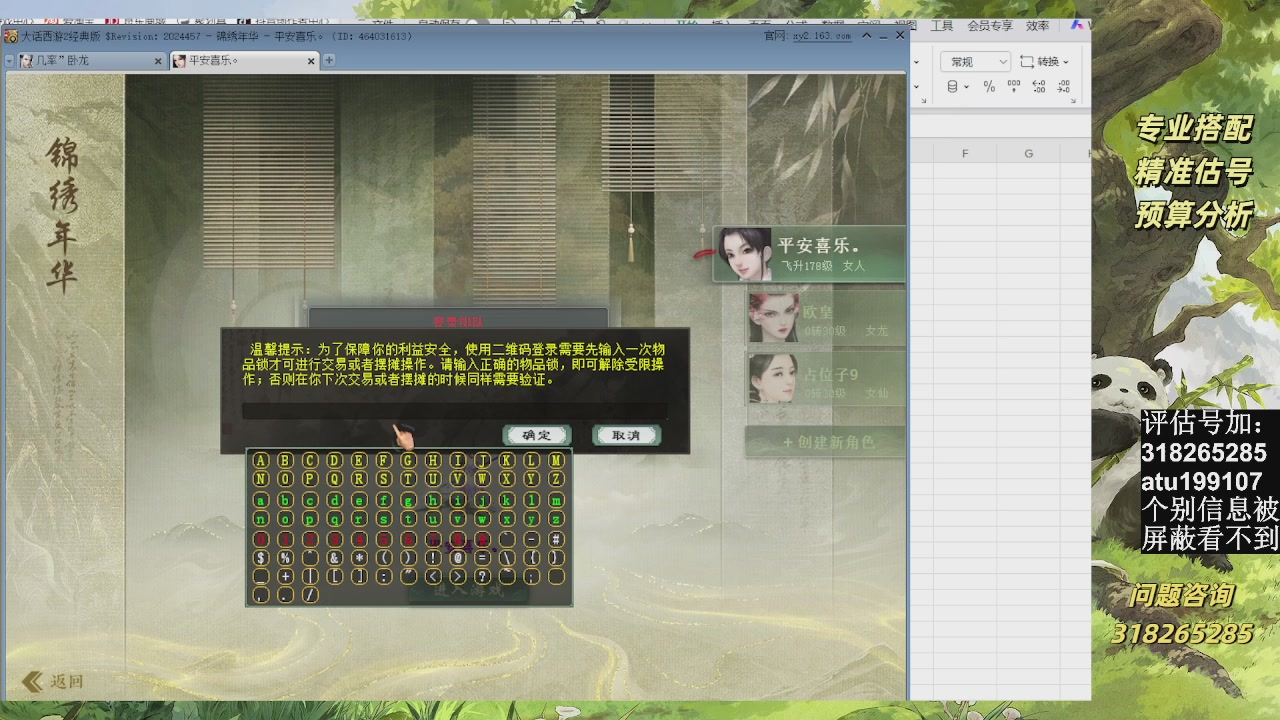The image size is (1280, 720).
Task: Click the $ symbol key
Action: [x=261, y=558]
